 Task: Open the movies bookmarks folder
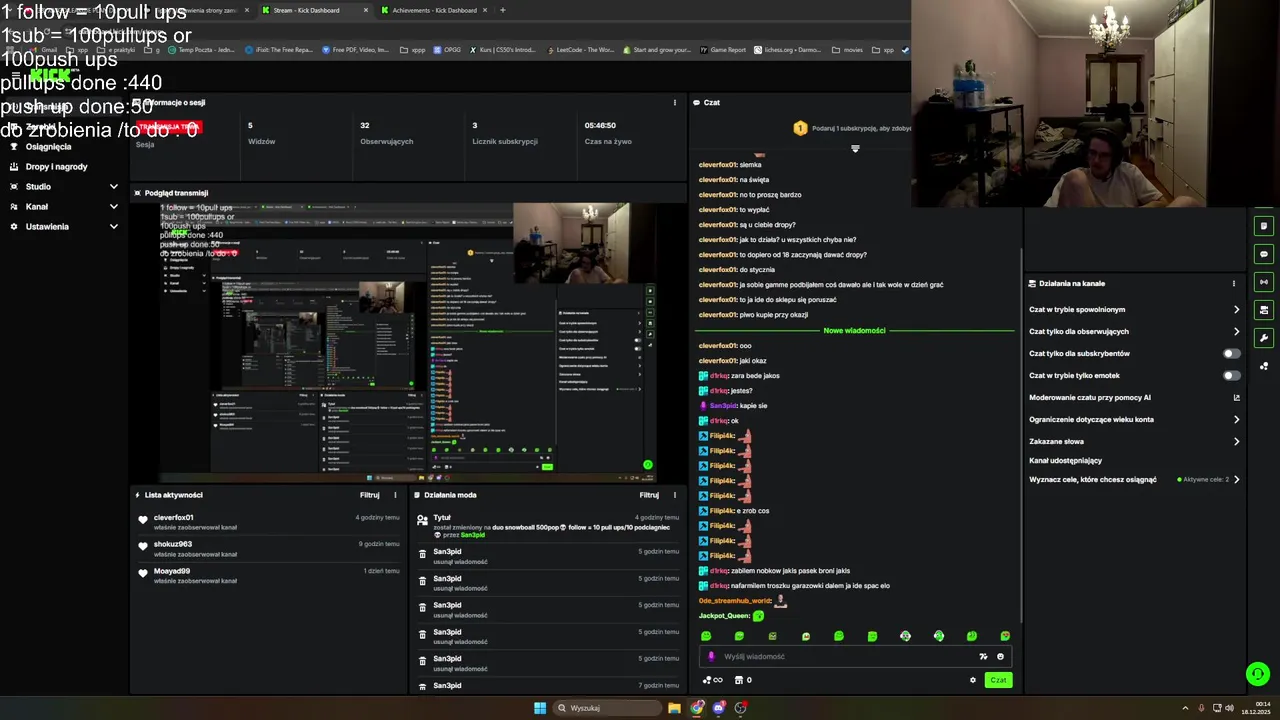pyautogui.click(x=846, y=49)
